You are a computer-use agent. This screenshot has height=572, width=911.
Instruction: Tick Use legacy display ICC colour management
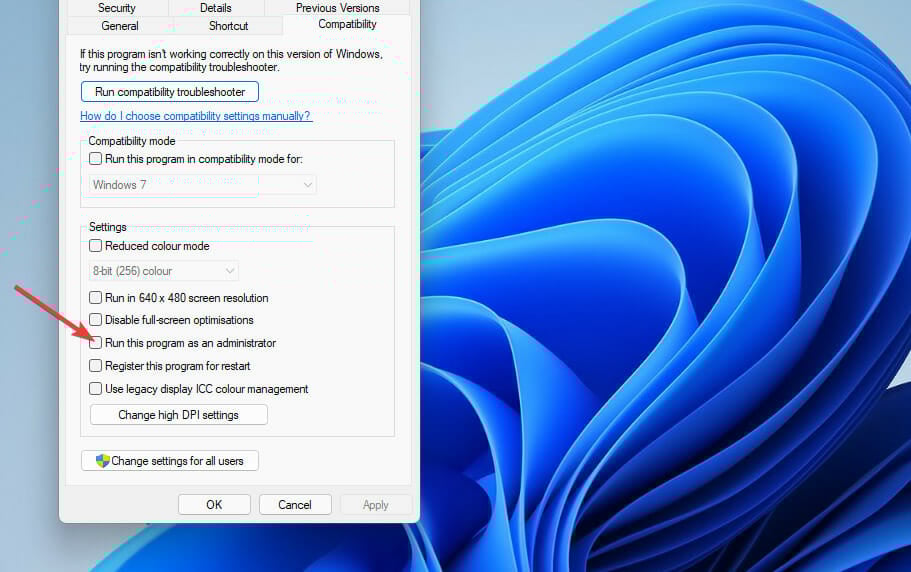coord(95,389)
